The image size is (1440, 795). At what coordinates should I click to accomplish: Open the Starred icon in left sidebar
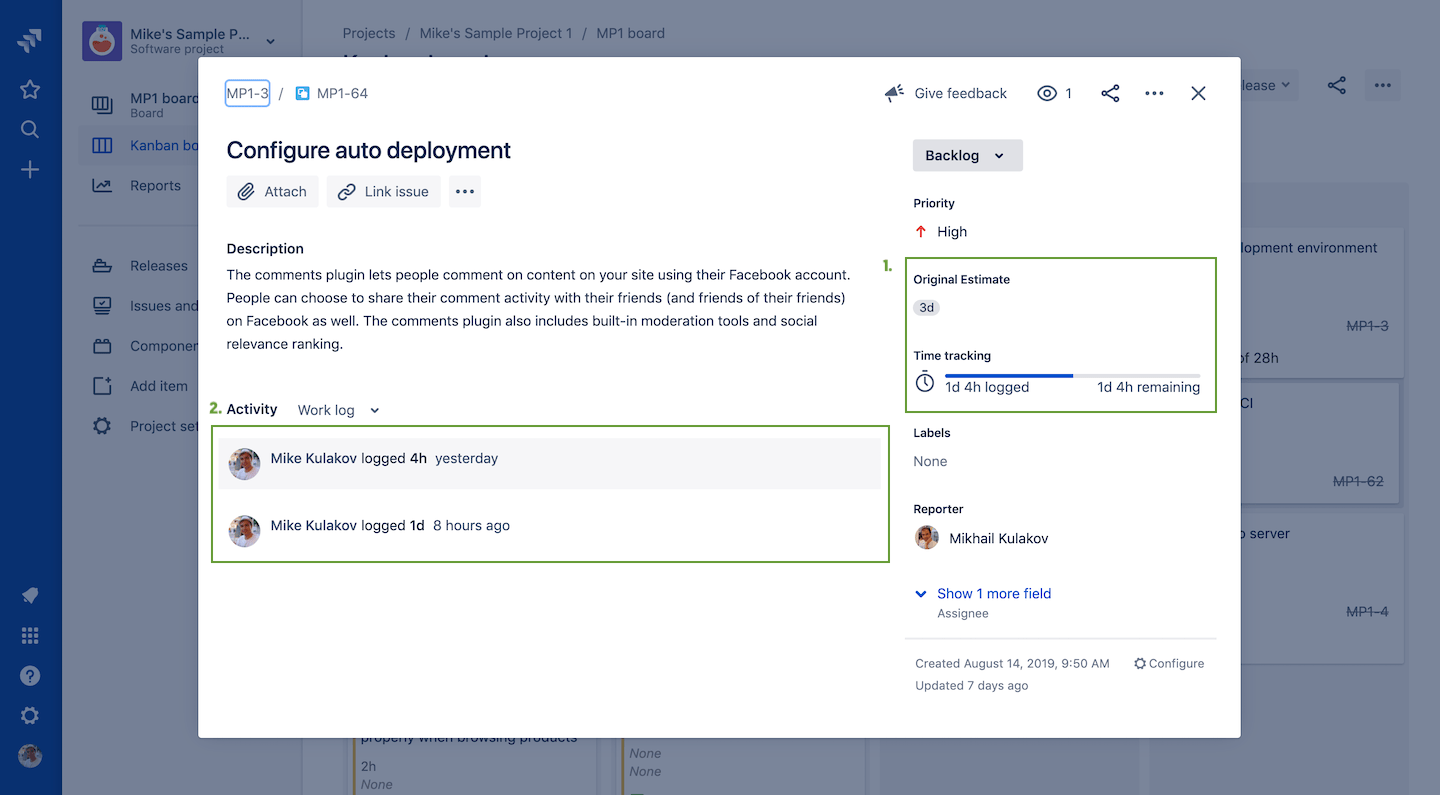click(x=30, y=89)
